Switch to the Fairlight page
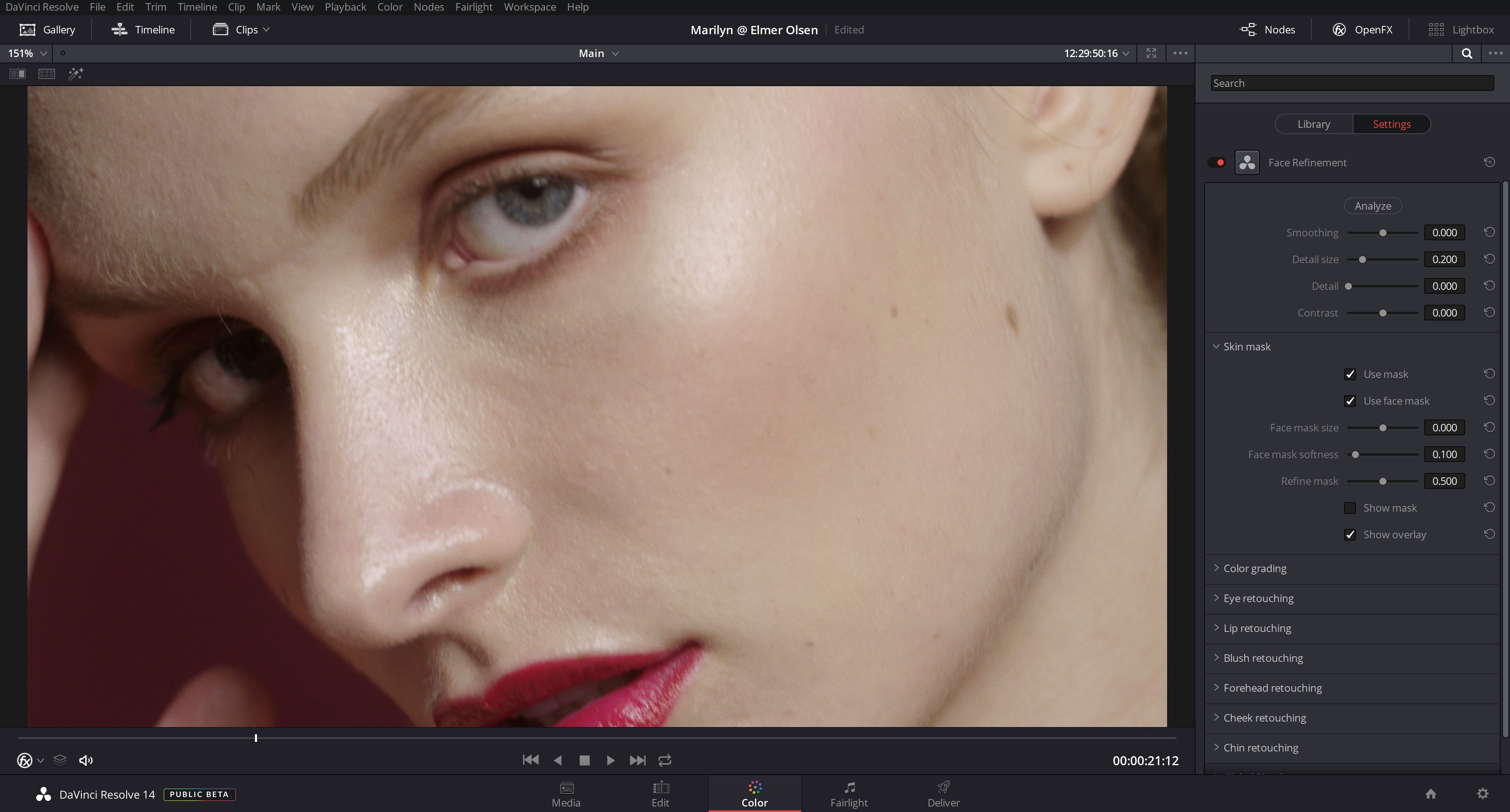The height and width of the screenshot is (812, 1510). click(x=849, y=794)
